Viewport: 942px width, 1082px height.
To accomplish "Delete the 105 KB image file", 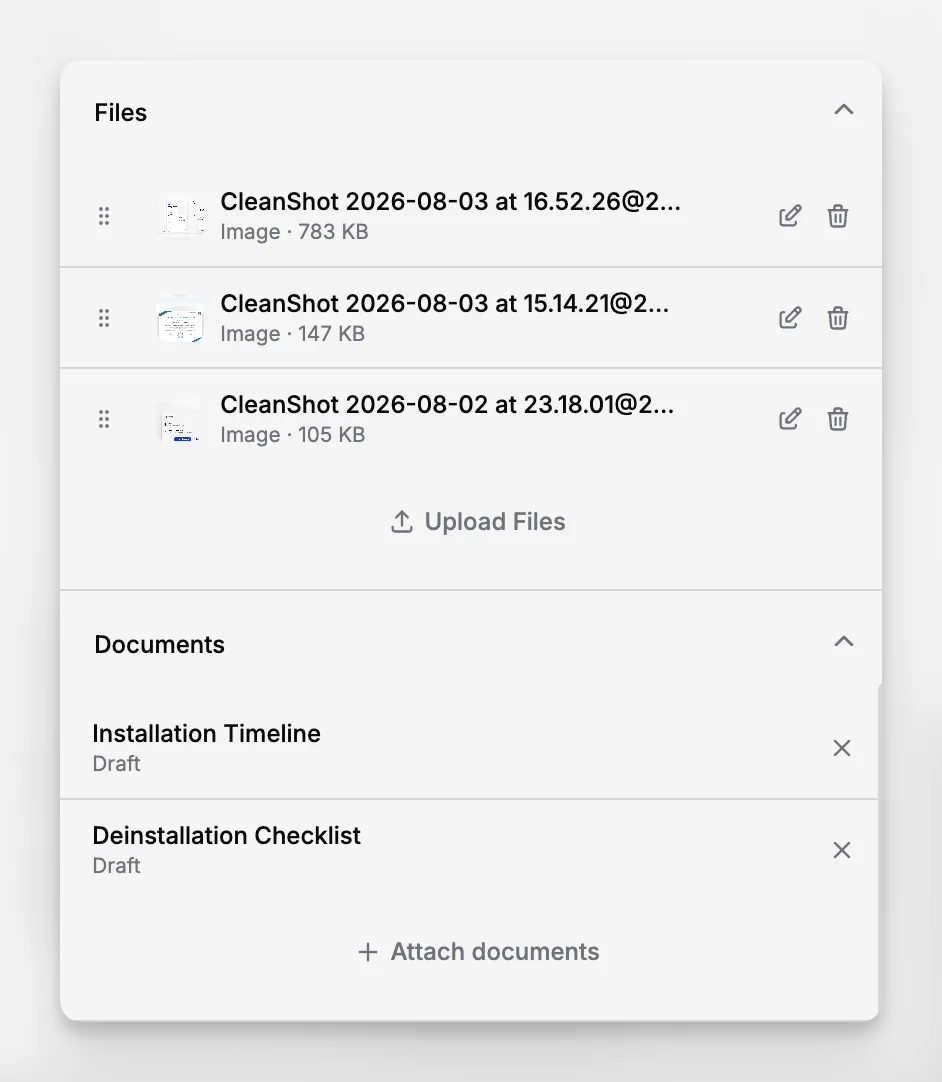I will pos(838,419).
